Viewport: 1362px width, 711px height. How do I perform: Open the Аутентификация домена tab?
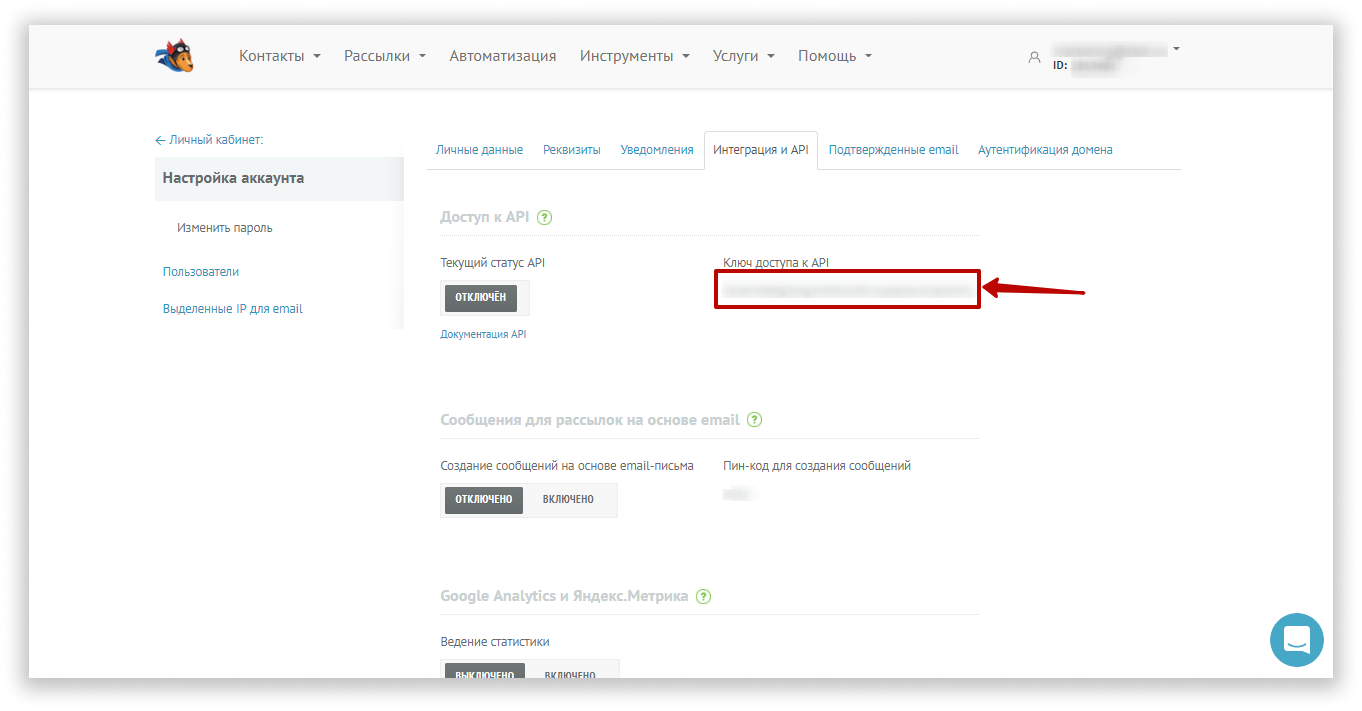pos(1045,150)
